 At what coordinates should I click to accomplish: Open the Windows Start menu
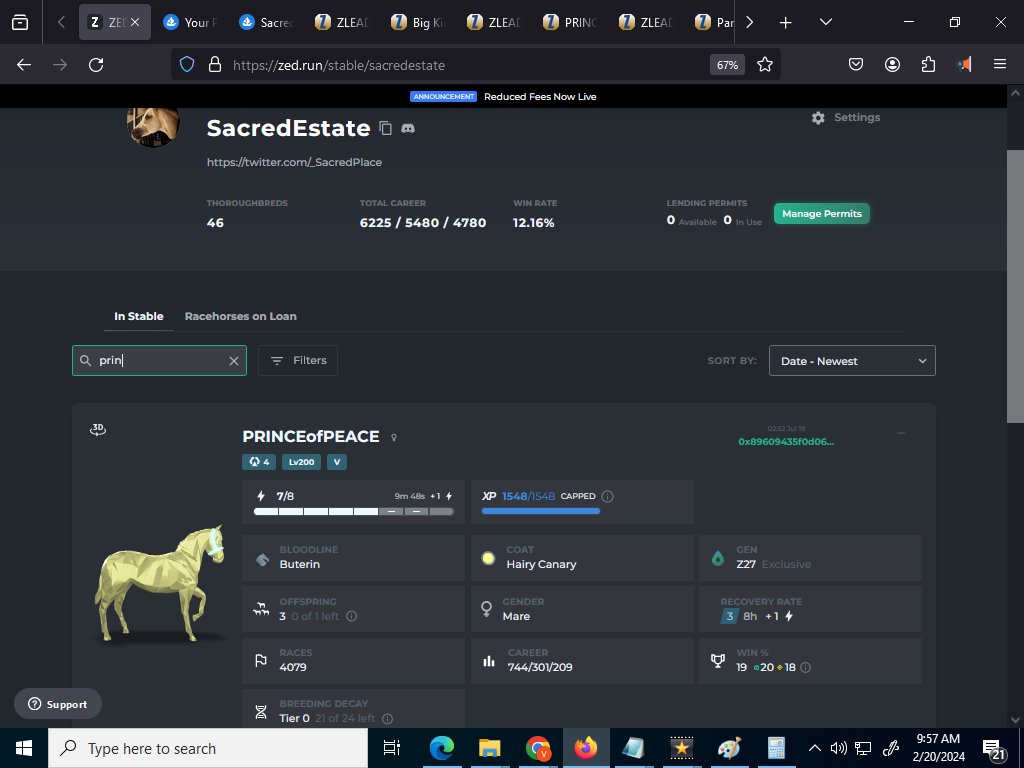(24, 748)
